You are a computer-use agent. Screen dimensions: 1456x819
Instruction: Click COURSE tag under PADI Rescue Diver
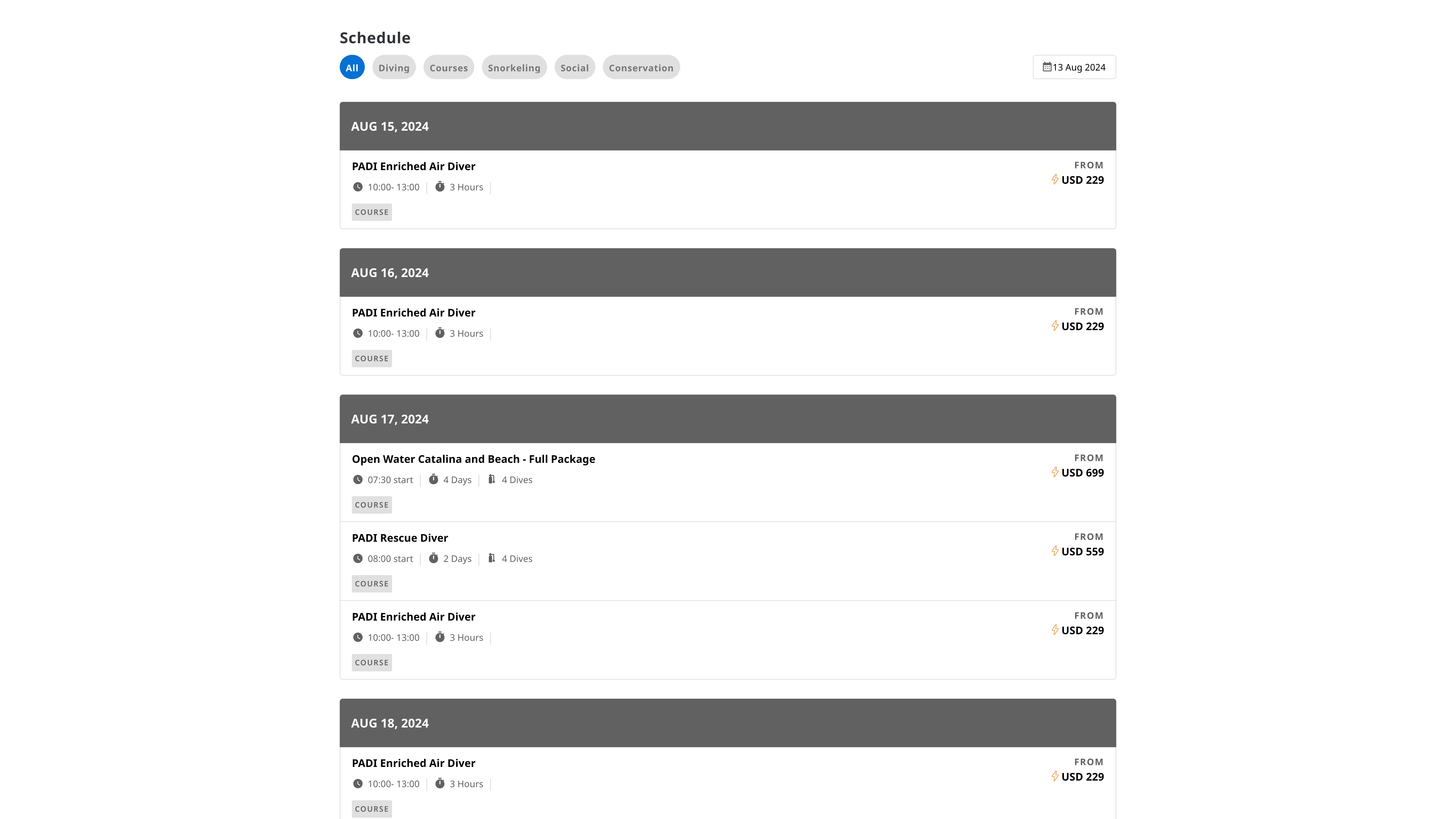coord(371,584)
